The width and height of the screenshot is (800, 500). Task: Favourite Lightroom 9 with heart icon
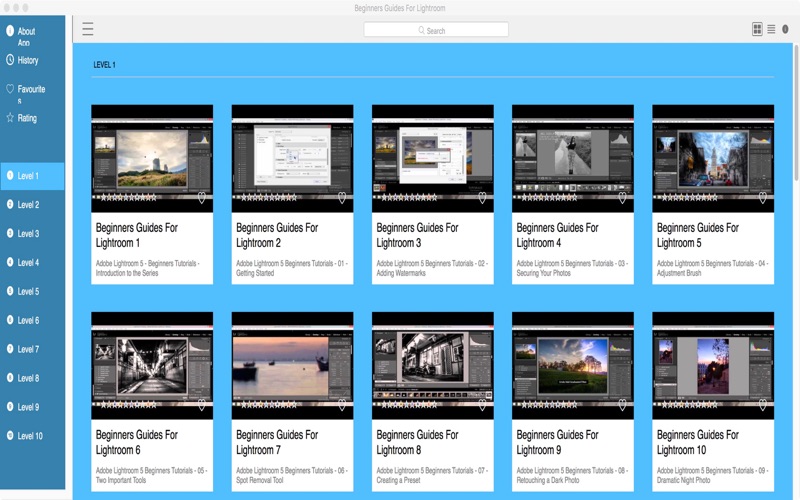[x=622, y=405]
